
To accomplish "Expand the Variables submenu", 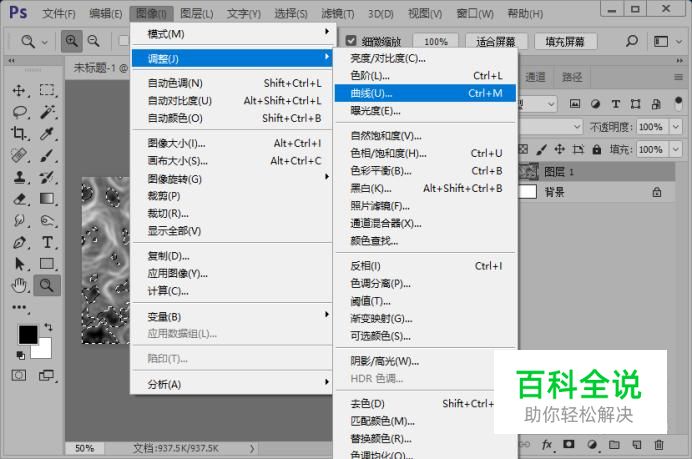I will point(232,316).
